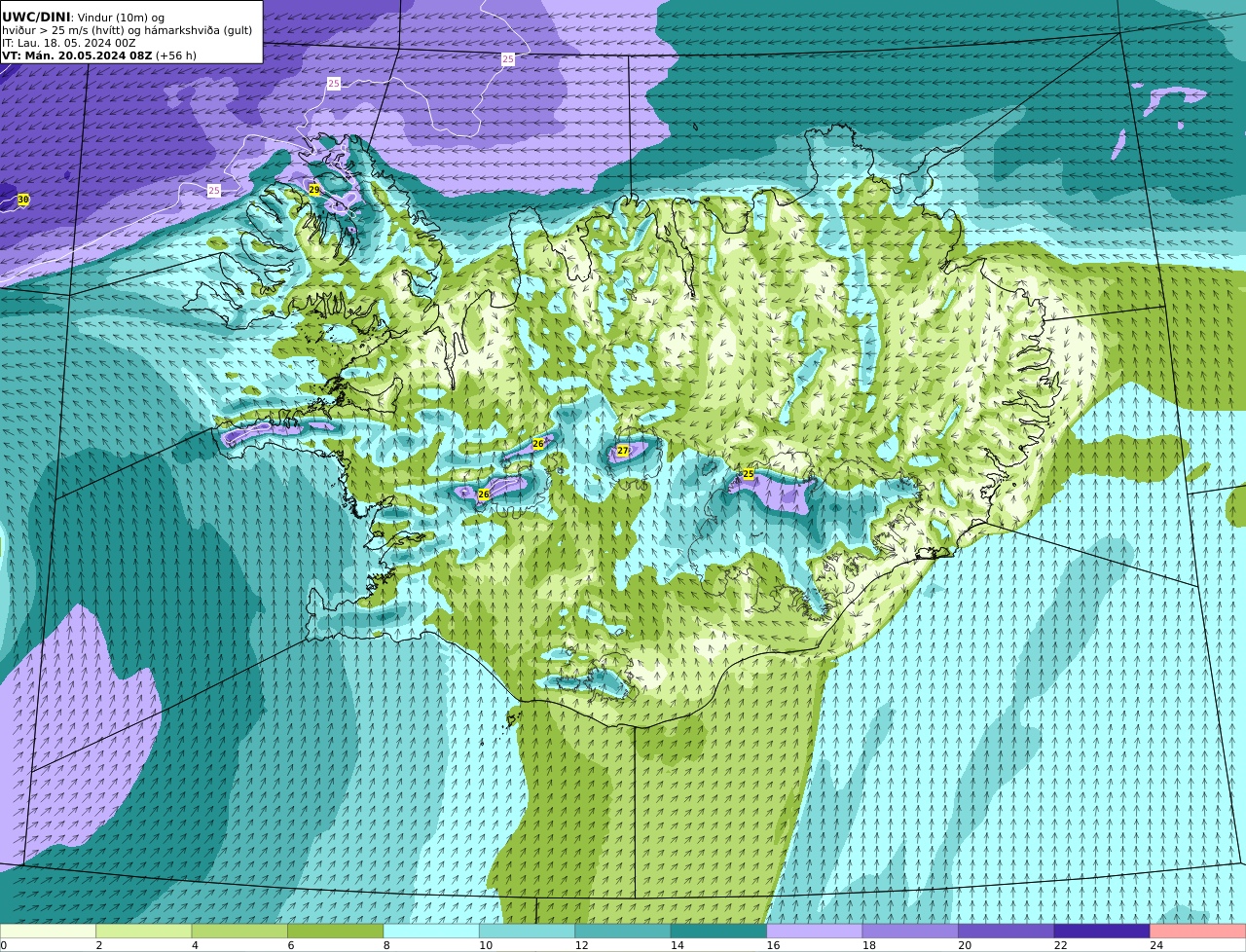Click the yellow 25 gust label
This screenshot has width=1246, height=952.
point(749,474)
